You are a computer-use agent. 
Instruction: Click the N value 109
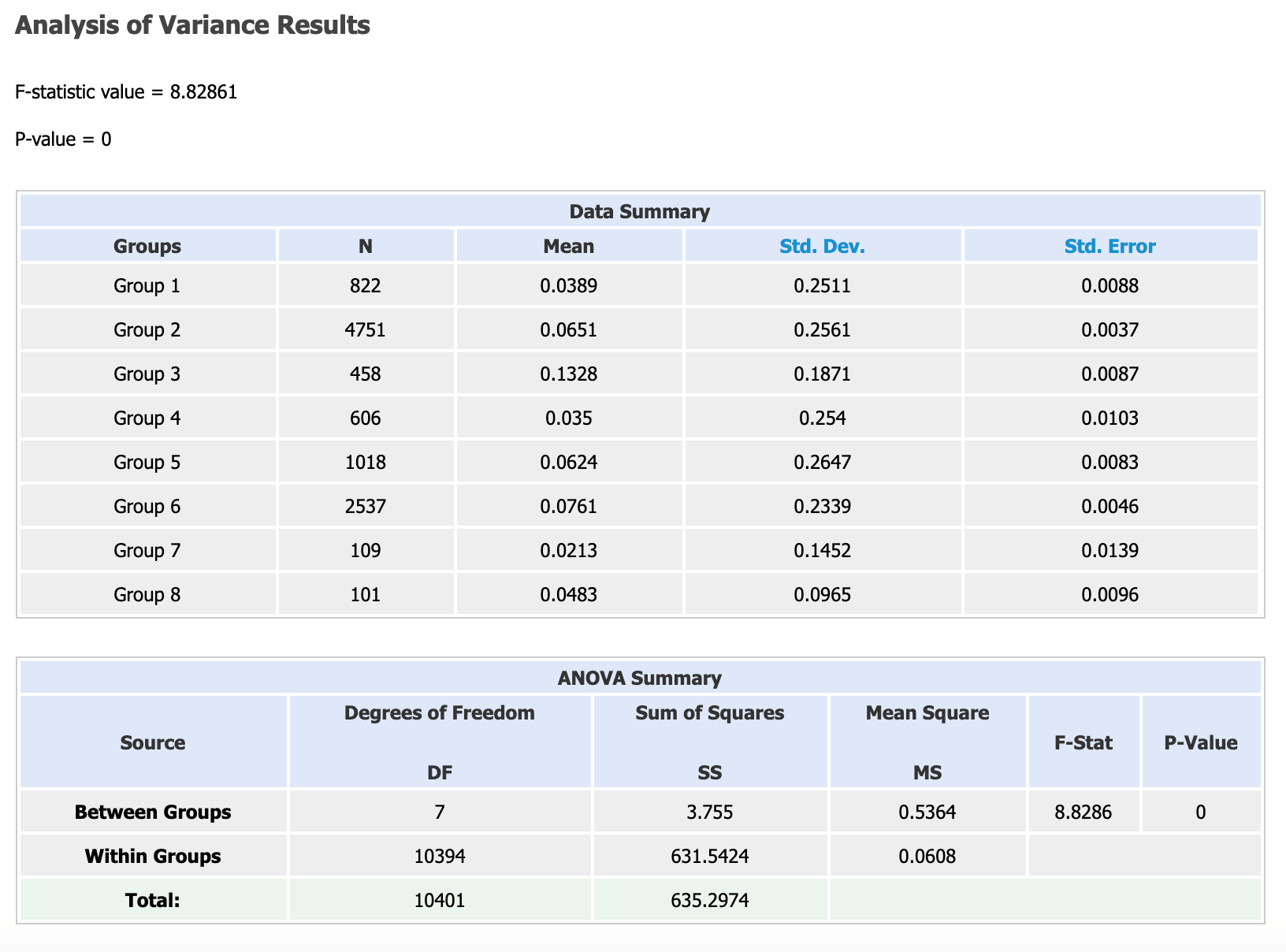(x=366, y=550)
